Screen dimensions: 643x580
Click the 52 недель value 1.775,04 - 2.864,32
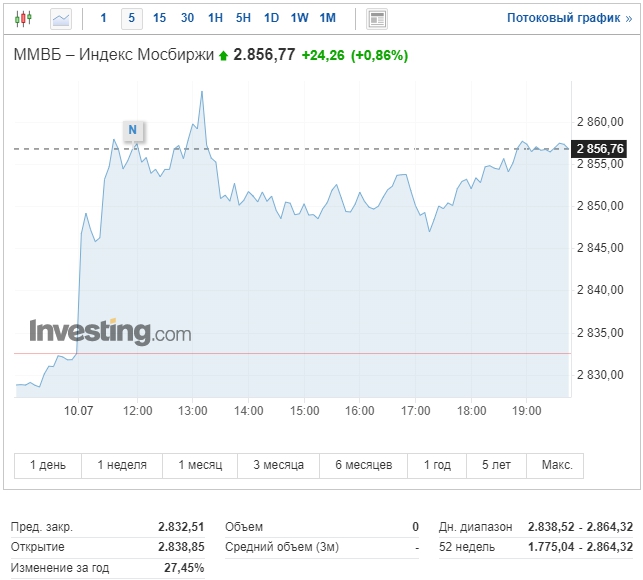click(x=580, y=547)
